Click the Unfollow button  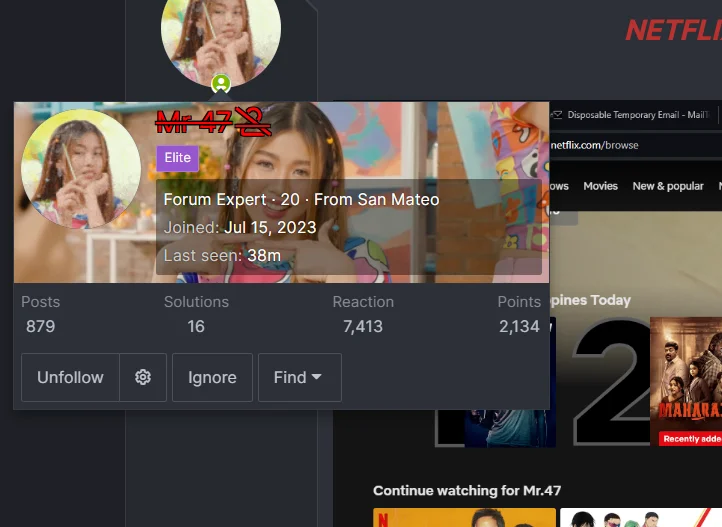[70, 377]
